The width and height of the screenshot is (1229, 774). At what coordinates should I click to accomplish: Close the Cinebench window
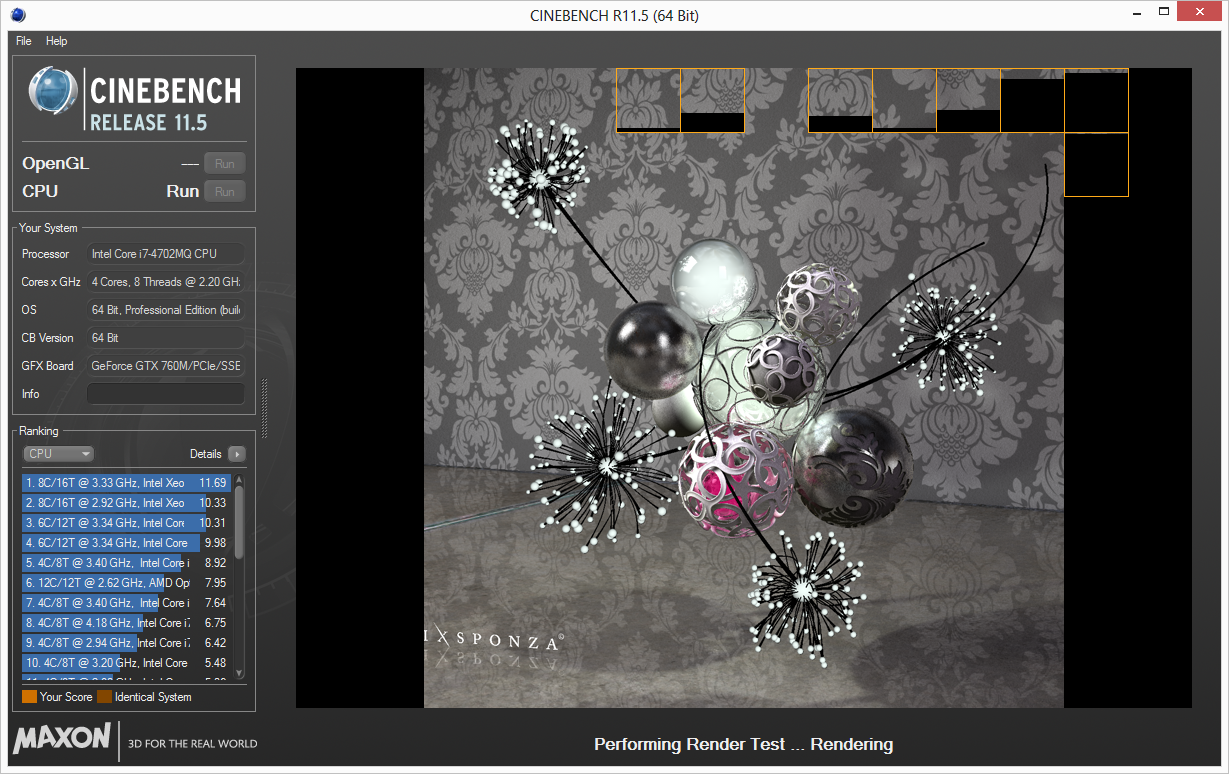[x=1199, y=12]
